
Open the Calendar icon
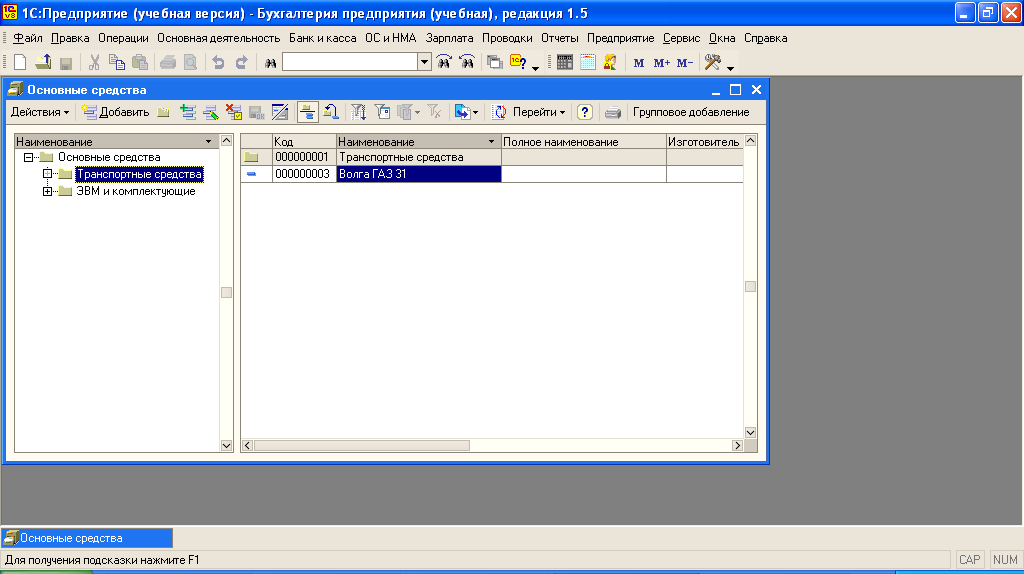588,62
